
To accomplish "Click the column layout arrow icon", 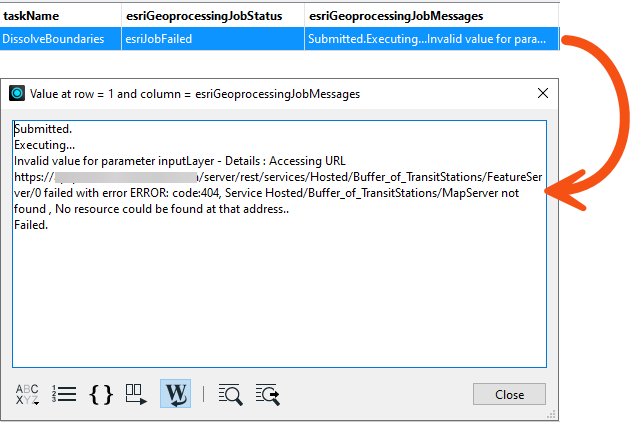I will pyautogui.click(x=136, y=394).
